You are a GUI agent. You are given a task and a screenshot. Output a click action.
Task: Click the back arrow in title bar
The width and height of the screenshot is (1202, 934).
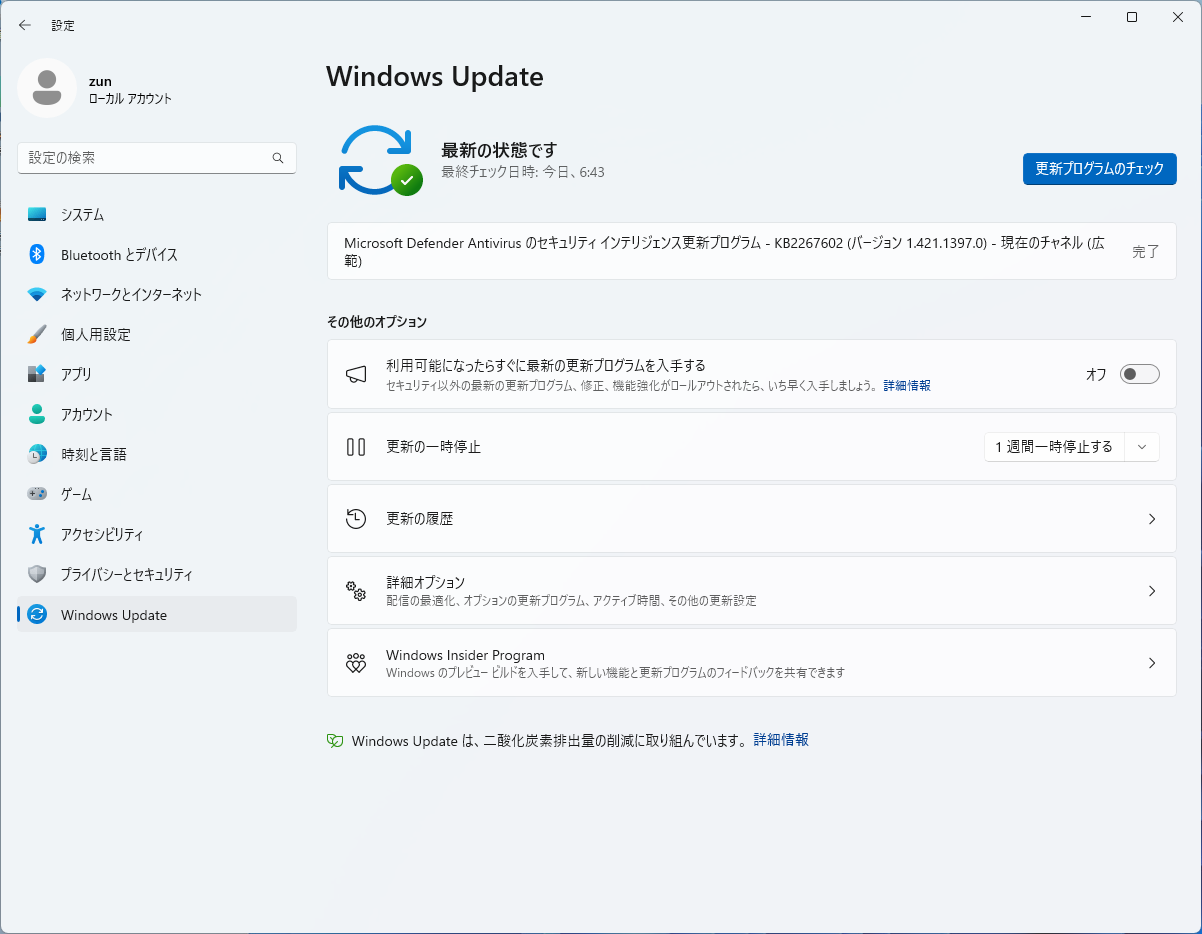[25, 25]
